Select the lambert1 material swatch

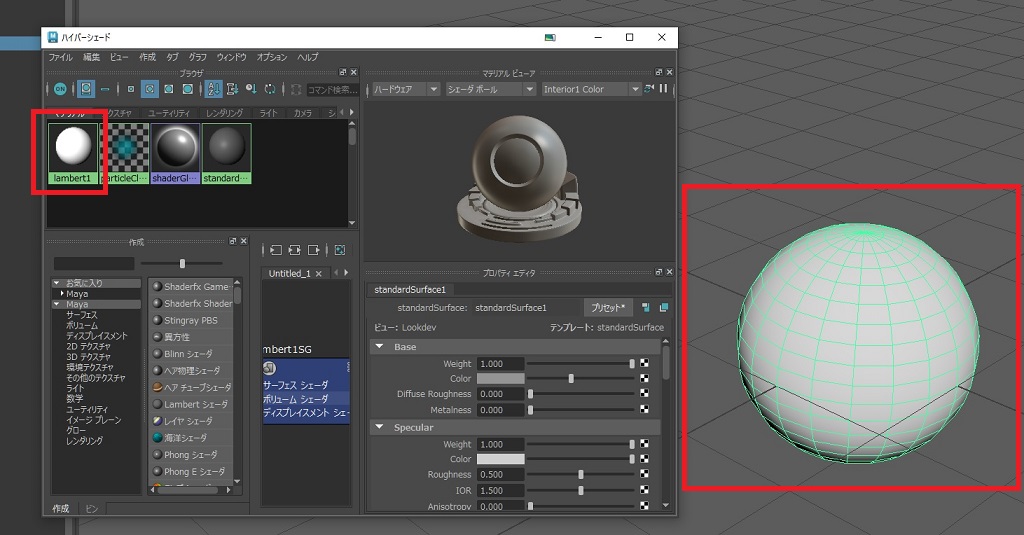[x=73, y=153]
